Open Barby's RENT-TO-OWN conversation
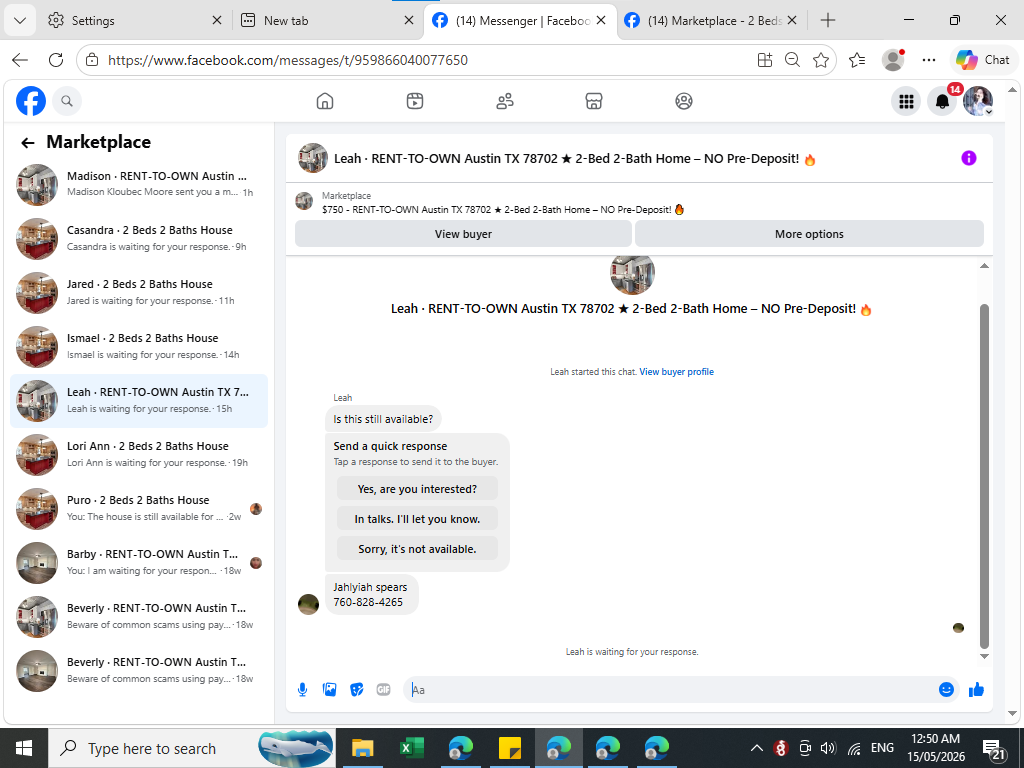Screen dimensions: 1024x768 click(x=139, y=563)
